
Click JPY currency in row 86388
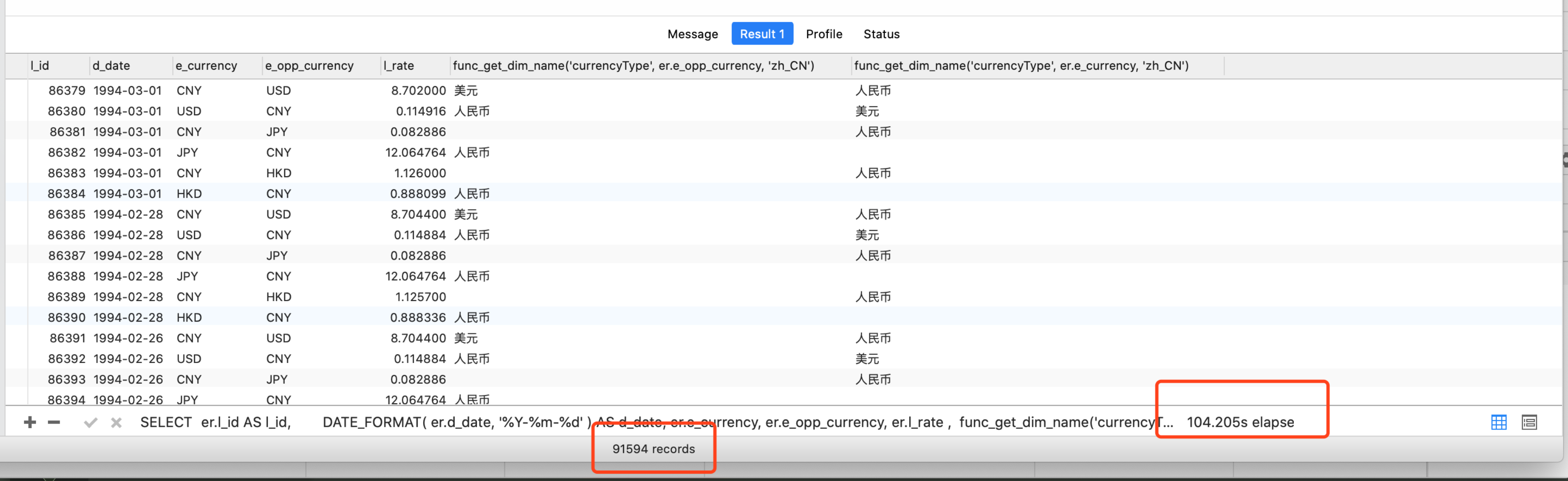coord(188,277)
